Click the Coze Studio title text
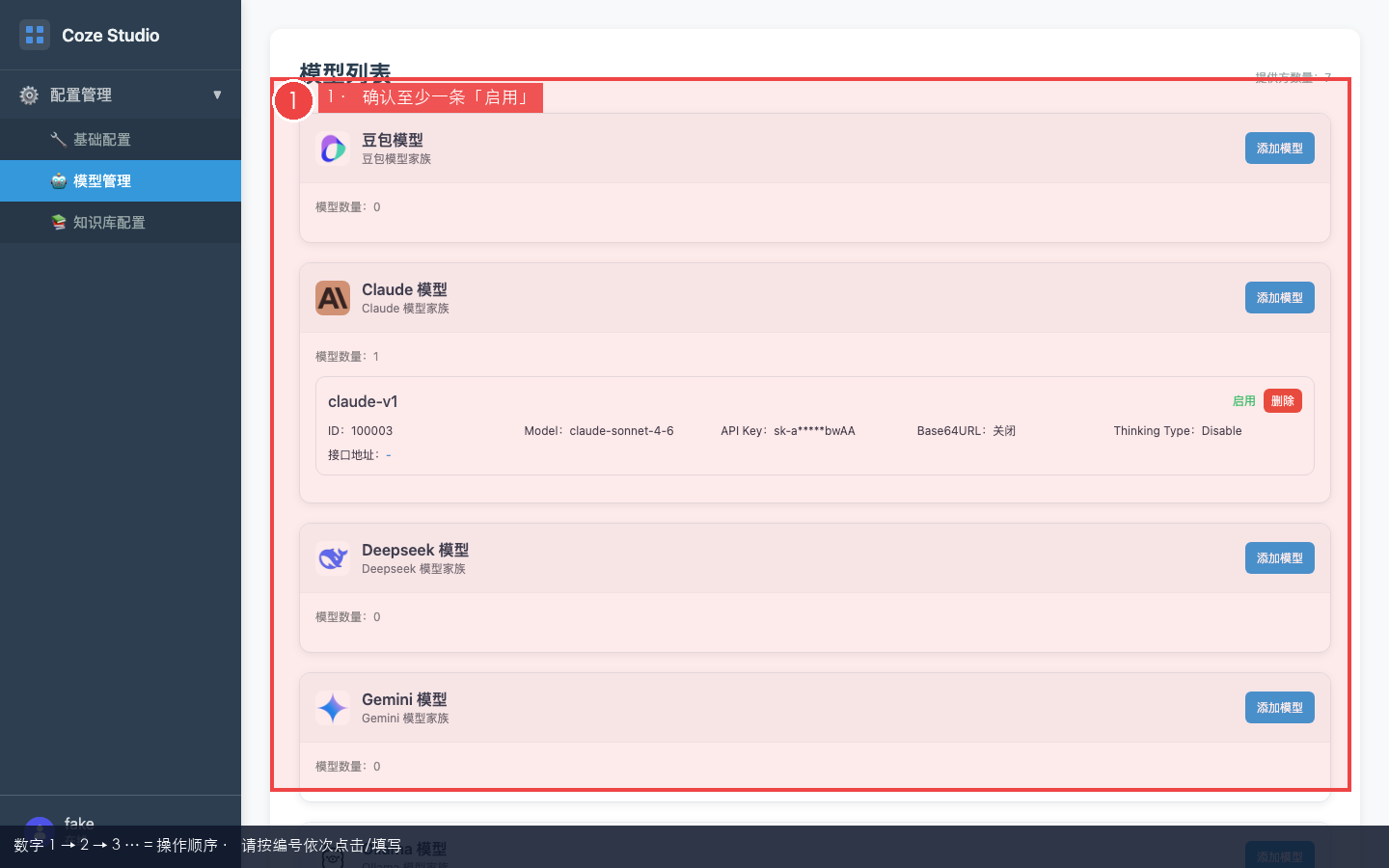Viewport: 1389px width, 868px height. tap(111, 35)
